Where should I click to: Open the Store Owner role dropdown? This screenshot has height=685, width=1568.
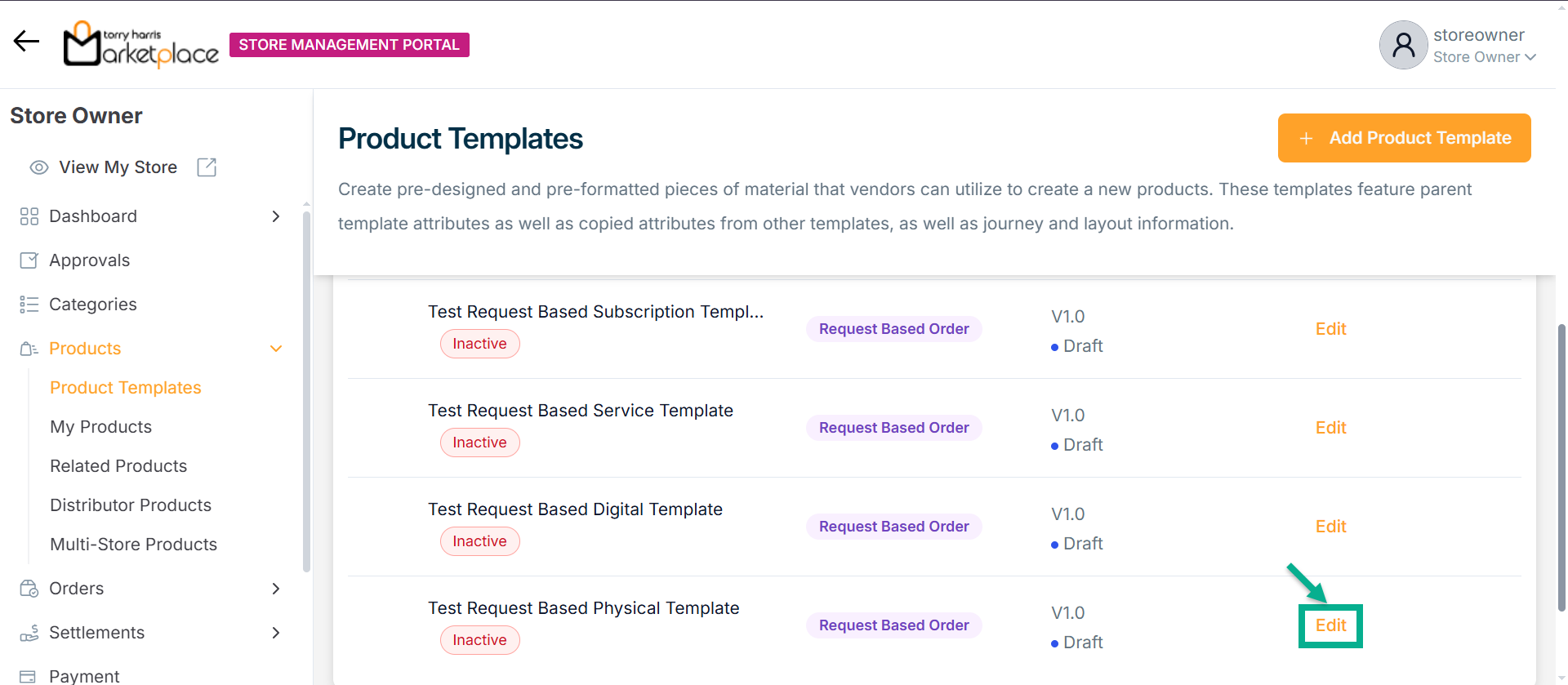1485,57
